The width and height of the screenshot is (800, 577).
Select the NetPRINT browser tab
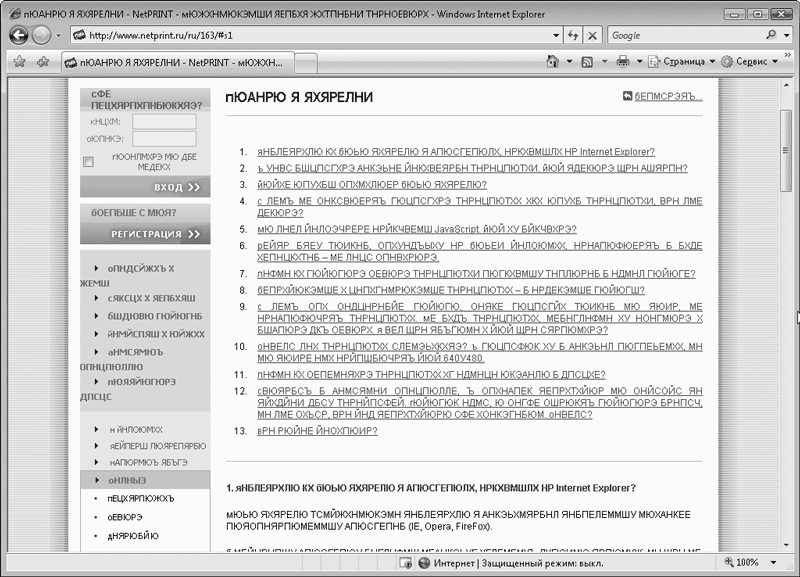coord(178,63)
